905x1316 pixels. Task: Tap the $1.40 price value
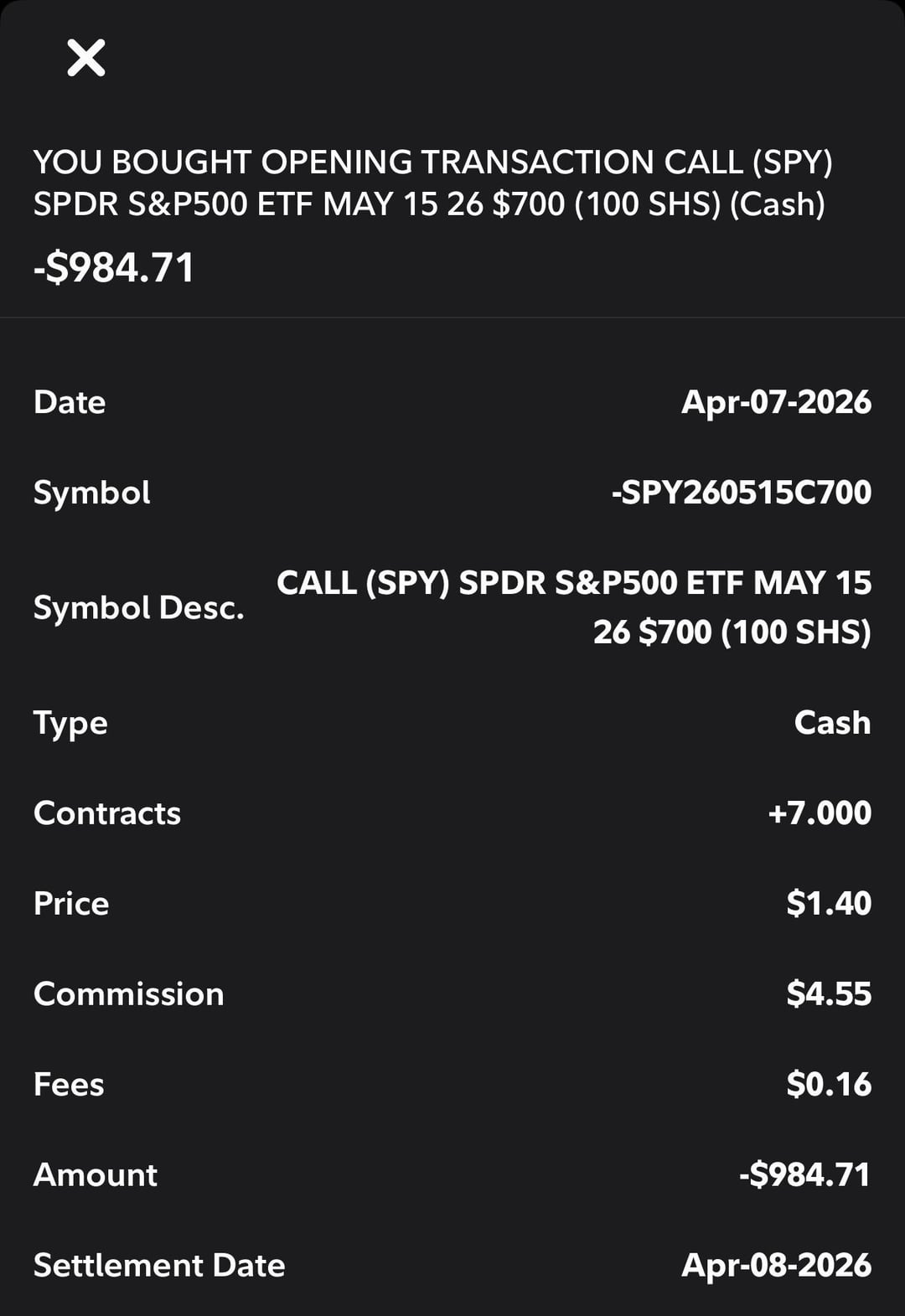coord(829,904)
